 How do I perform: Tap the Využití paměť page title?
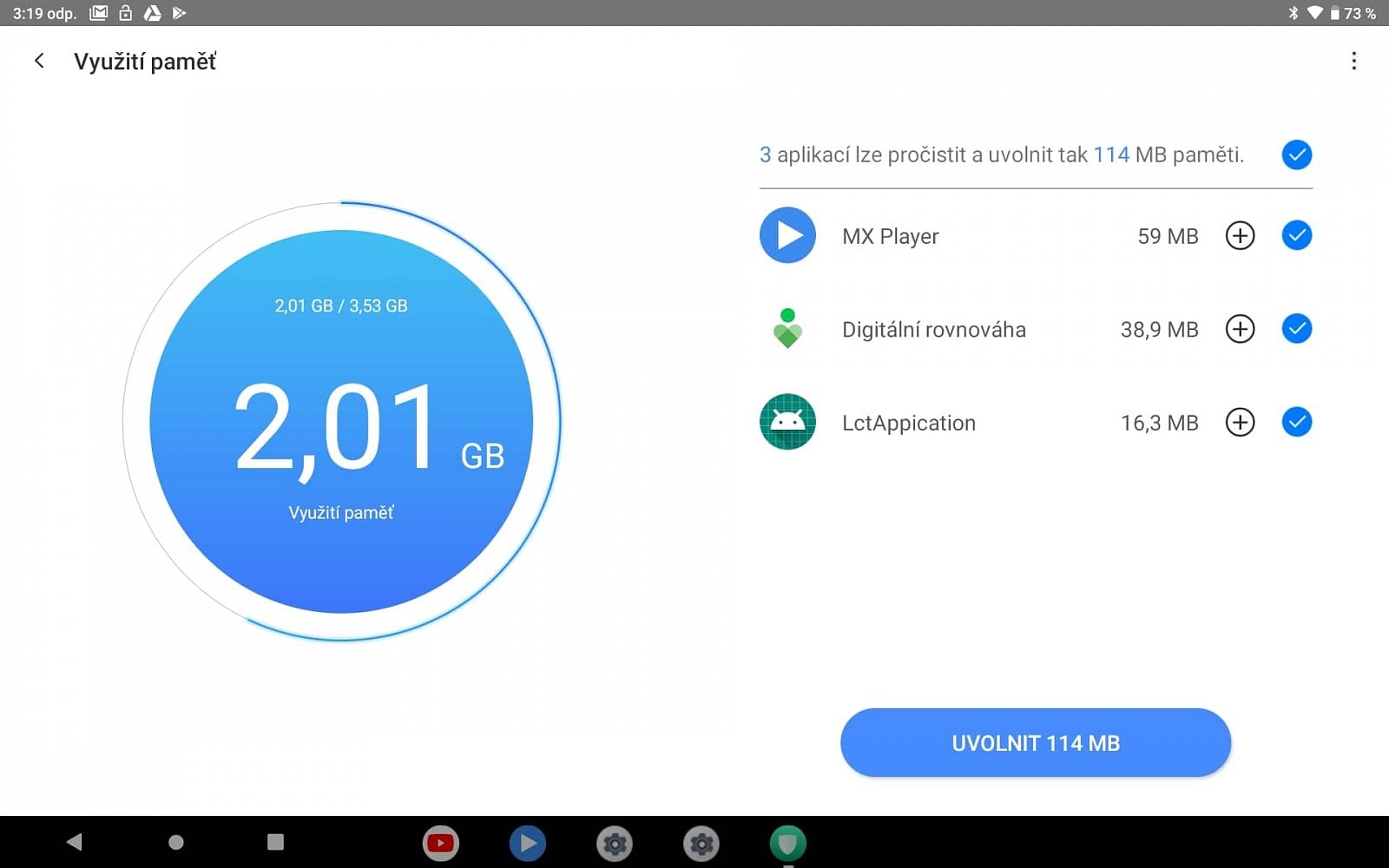pyautogui.click(x=145, y=62)
